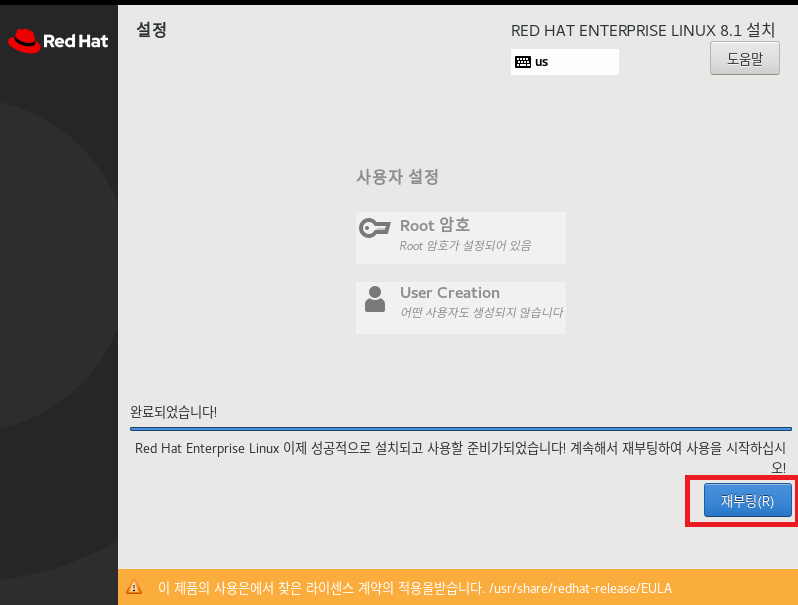The image size is (798, 605).
Task: Click RED HAT ENTERPRISE LINUX 8.1 설치 title
Action: [x=643, y=31]
